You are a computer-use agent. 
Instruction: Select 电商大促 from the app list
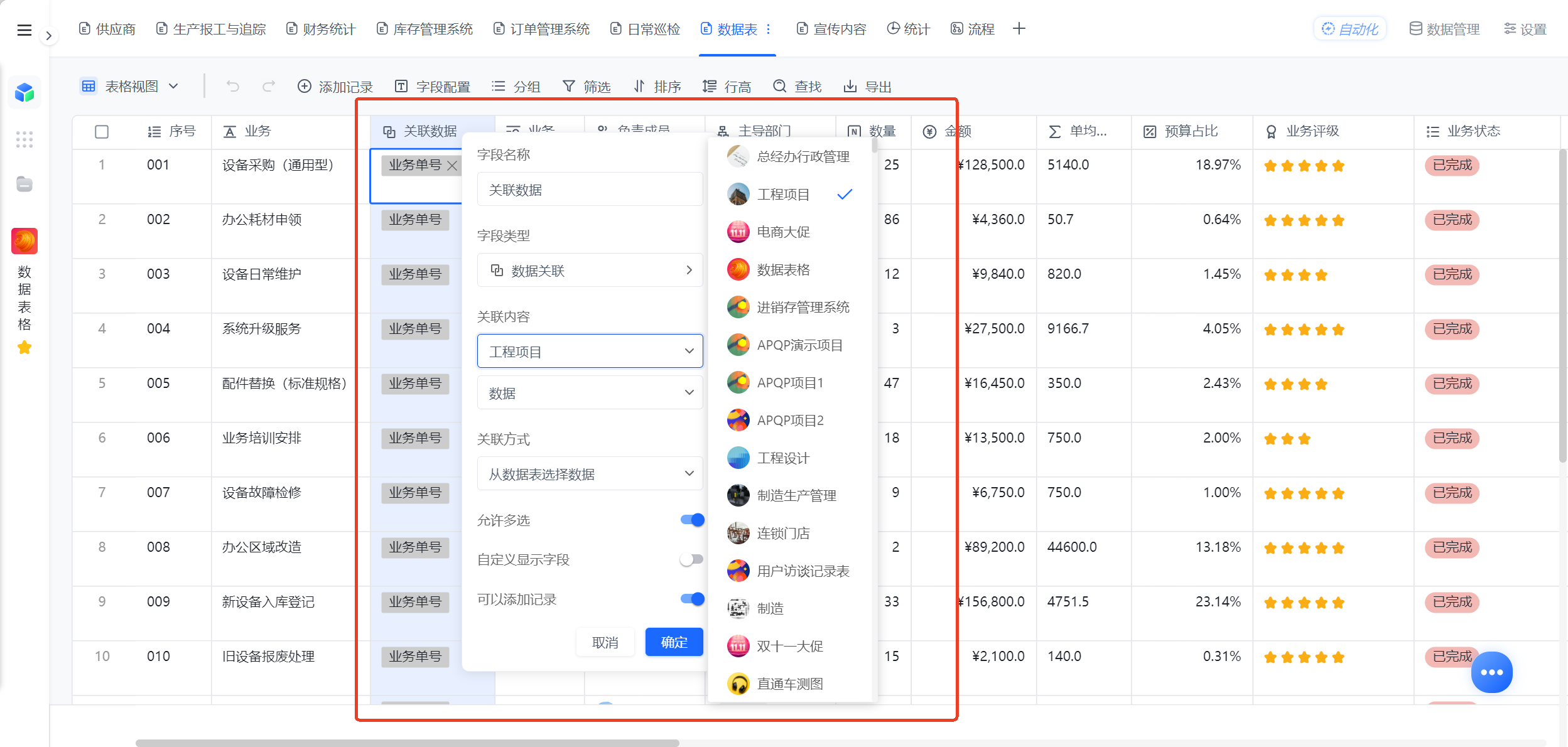[x=790, y=232]
